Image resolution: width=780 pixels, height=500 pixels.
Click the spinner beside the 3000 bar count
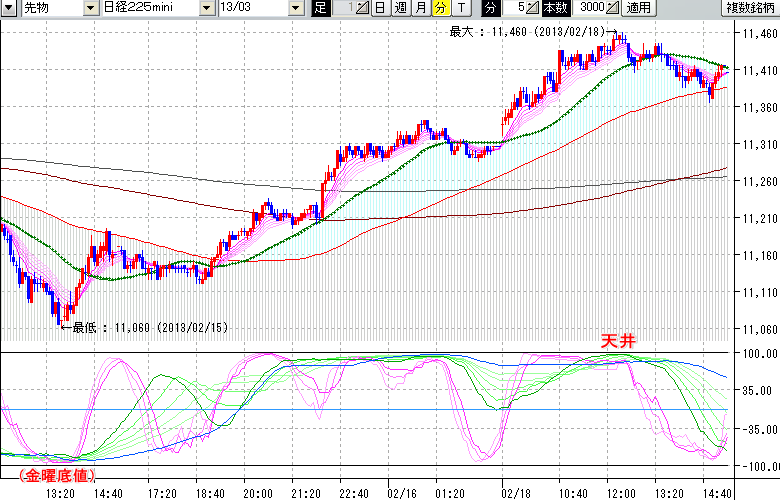[x=613, y=8]
